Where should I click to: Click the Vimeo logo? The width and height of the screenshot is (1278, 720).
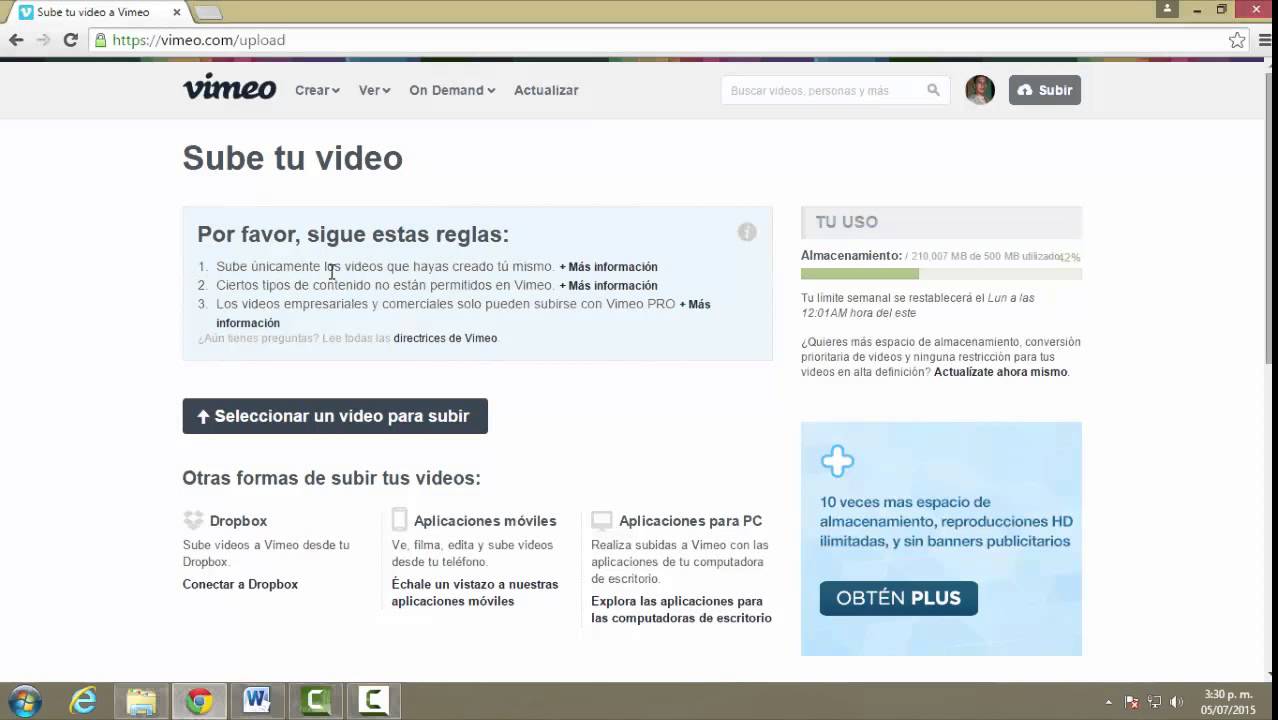[x=229, y=88]
